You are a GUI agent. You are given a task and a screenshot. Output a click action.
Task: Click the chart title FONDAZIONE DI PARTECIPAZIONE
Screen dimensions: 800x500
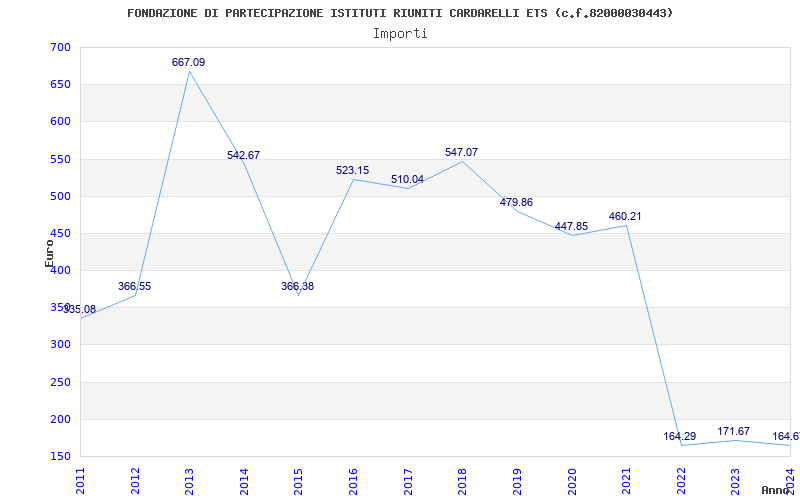(400, 13)
